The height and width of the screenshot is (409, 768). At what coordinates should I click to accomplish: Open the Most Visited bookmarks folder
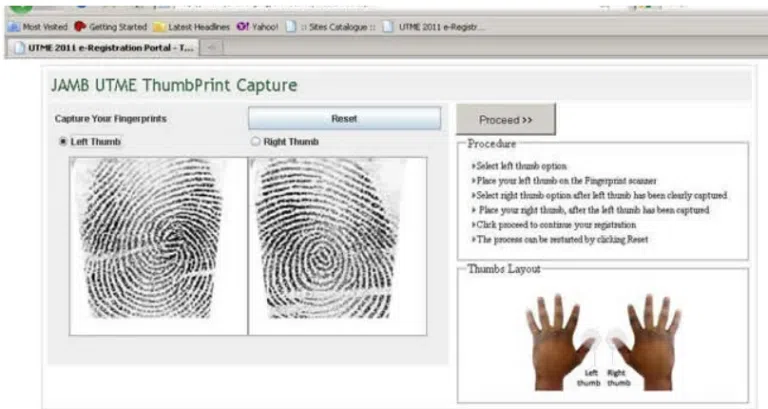point(40,27)
